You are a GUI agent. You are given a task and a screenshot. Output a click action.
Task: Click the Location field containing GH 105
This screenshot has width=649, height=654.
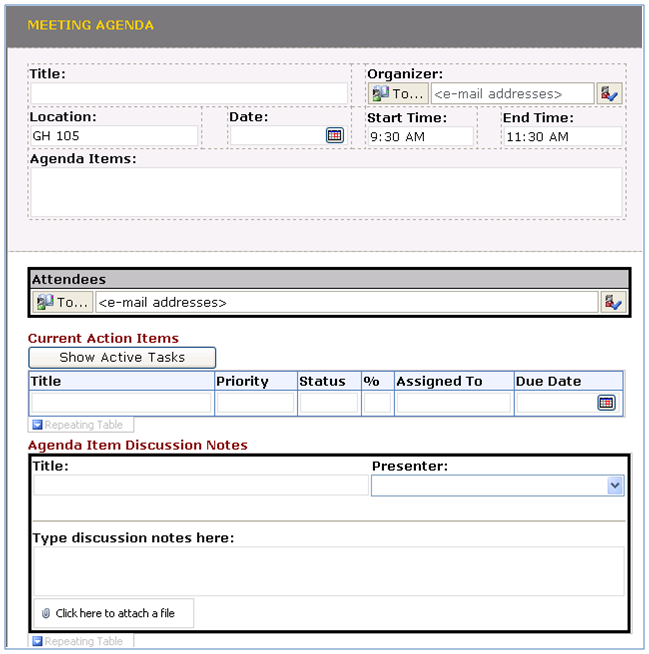click(x=114, y=136)
